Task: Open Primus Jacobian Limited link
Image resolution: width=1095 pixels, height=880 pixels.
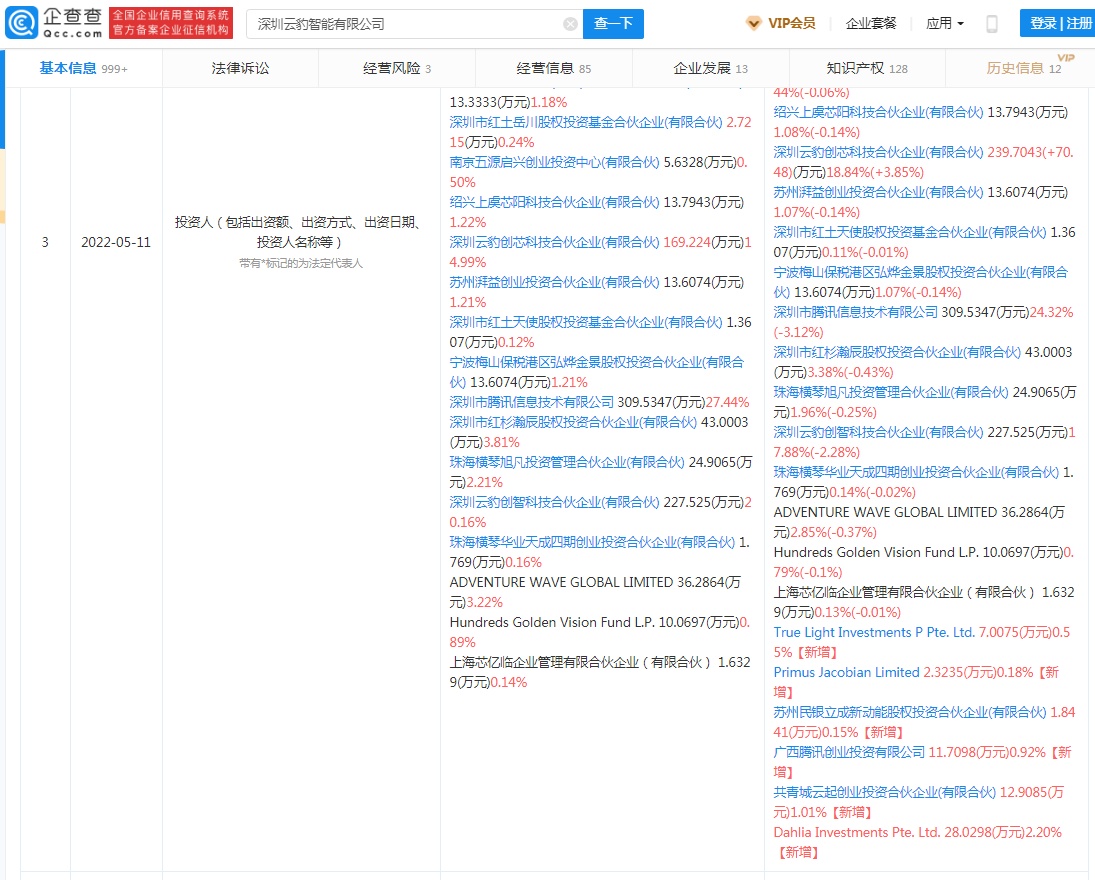Action: (x=846, y=672)
